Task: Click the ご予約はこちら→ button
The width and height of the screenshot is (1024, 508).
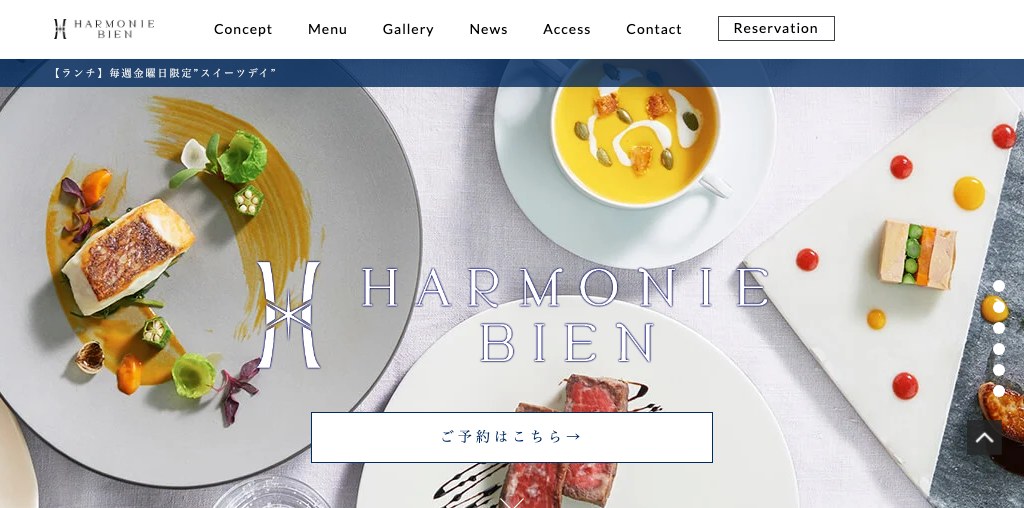Action: 512,437
